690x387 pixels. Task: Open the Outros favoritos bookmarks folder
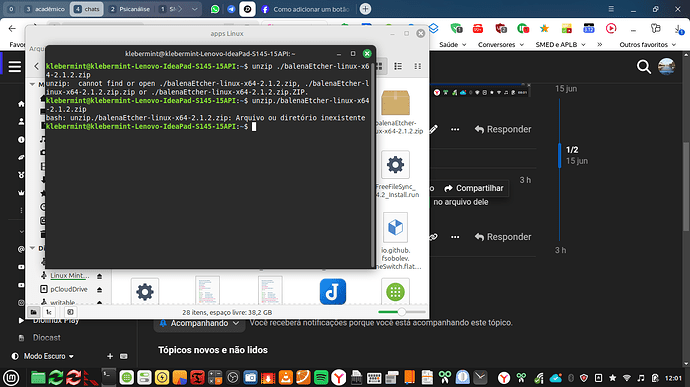[648, 44]
